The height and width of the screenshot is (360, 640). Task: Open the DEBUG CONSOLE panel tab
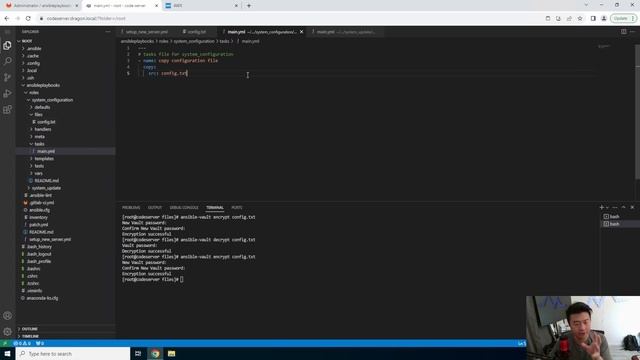click(x=184, y=207)
